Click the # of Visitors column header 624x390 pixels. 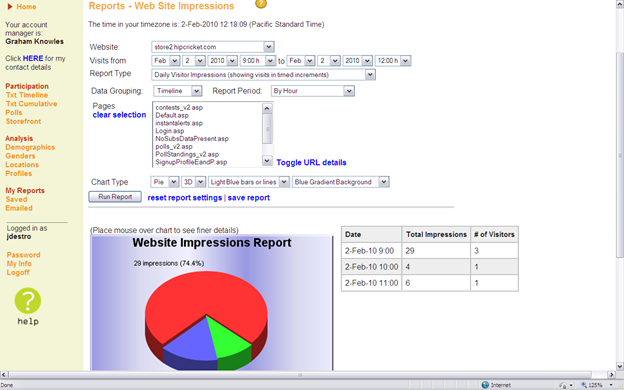coord(494,234)
